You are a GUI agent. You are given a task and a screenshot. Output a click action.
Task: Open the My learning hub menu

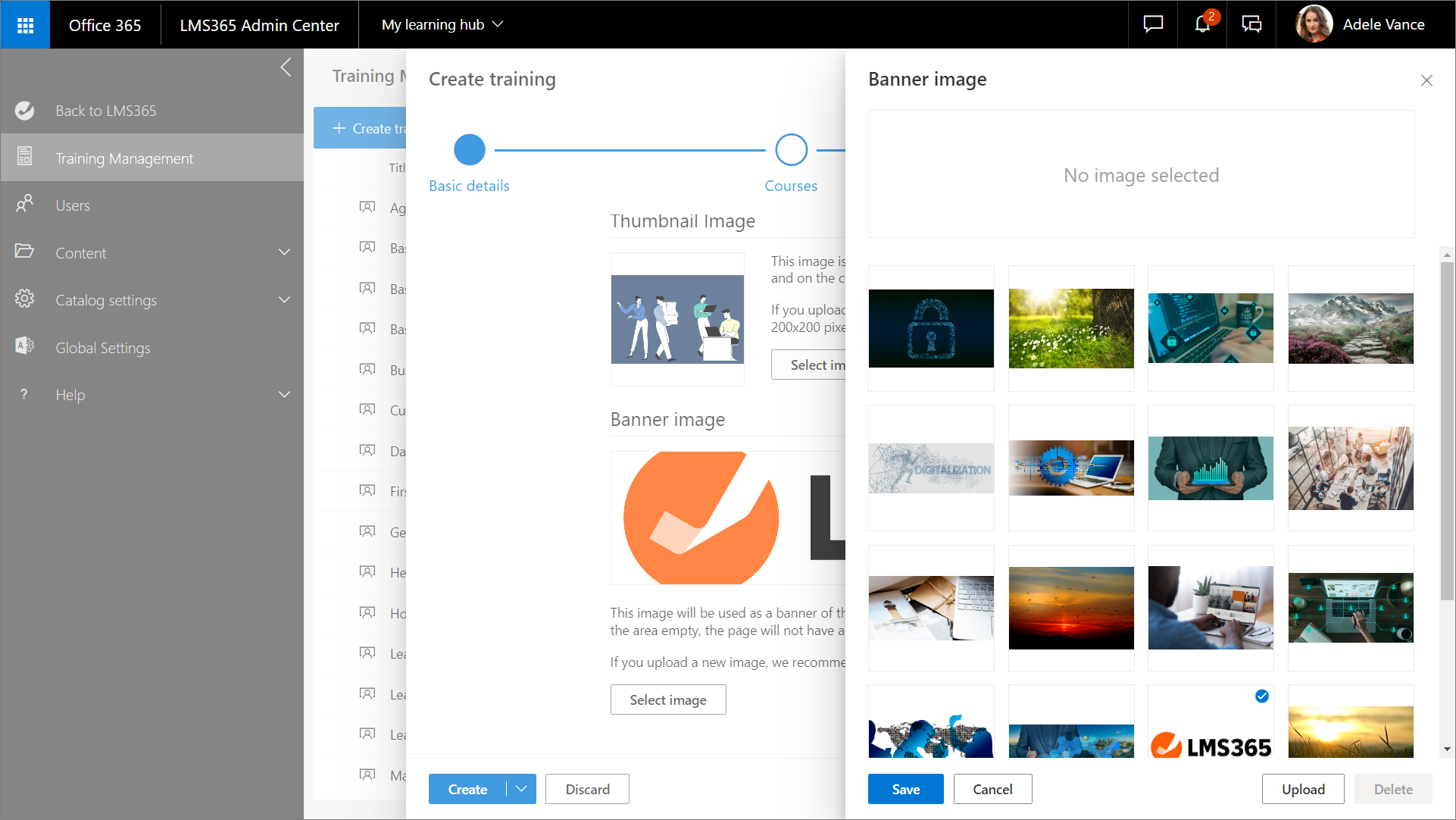(442, 25)
